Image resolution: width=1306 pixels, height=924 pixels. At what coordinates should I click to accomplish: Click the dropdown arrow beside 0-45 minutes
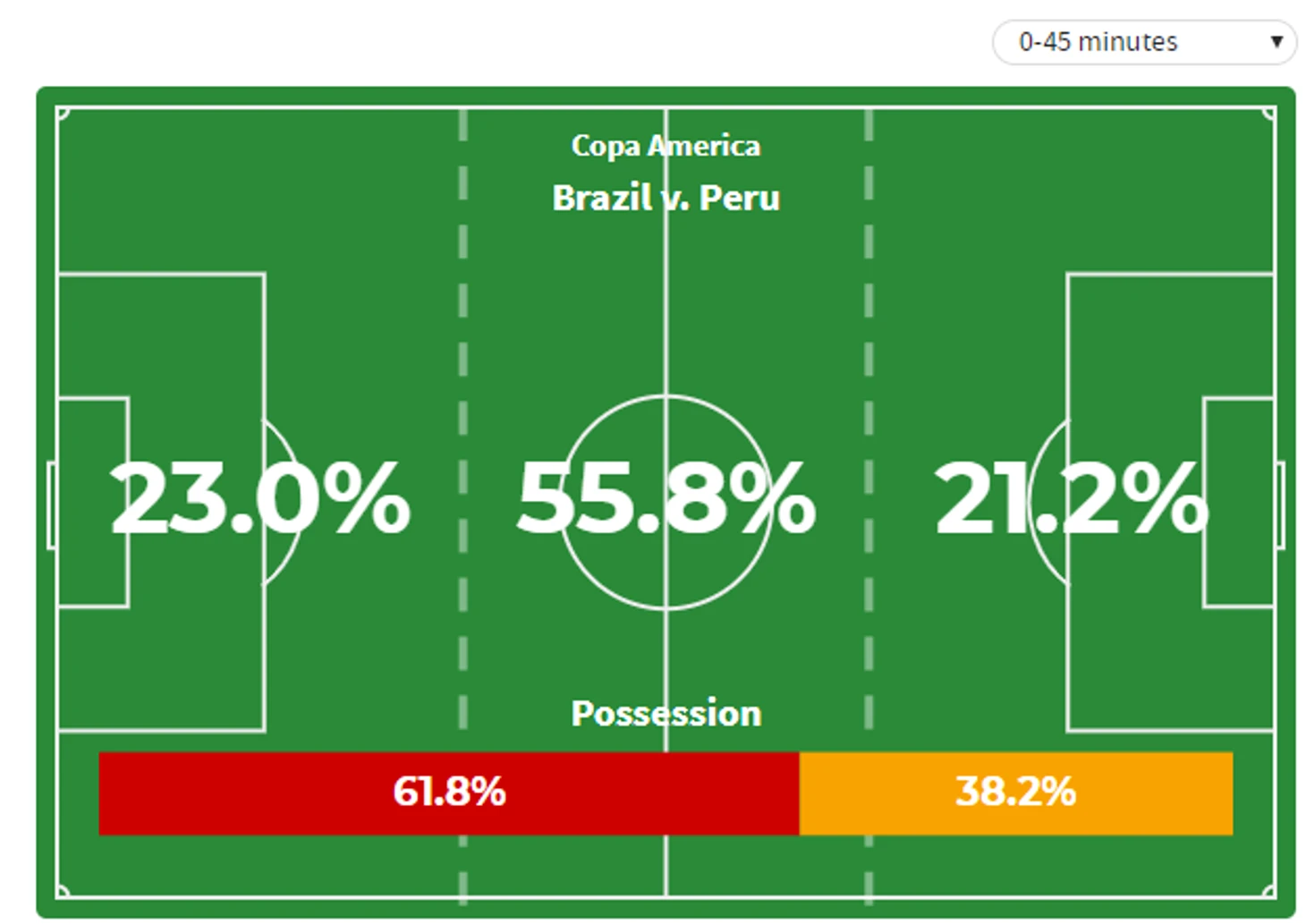(1276, 42)
